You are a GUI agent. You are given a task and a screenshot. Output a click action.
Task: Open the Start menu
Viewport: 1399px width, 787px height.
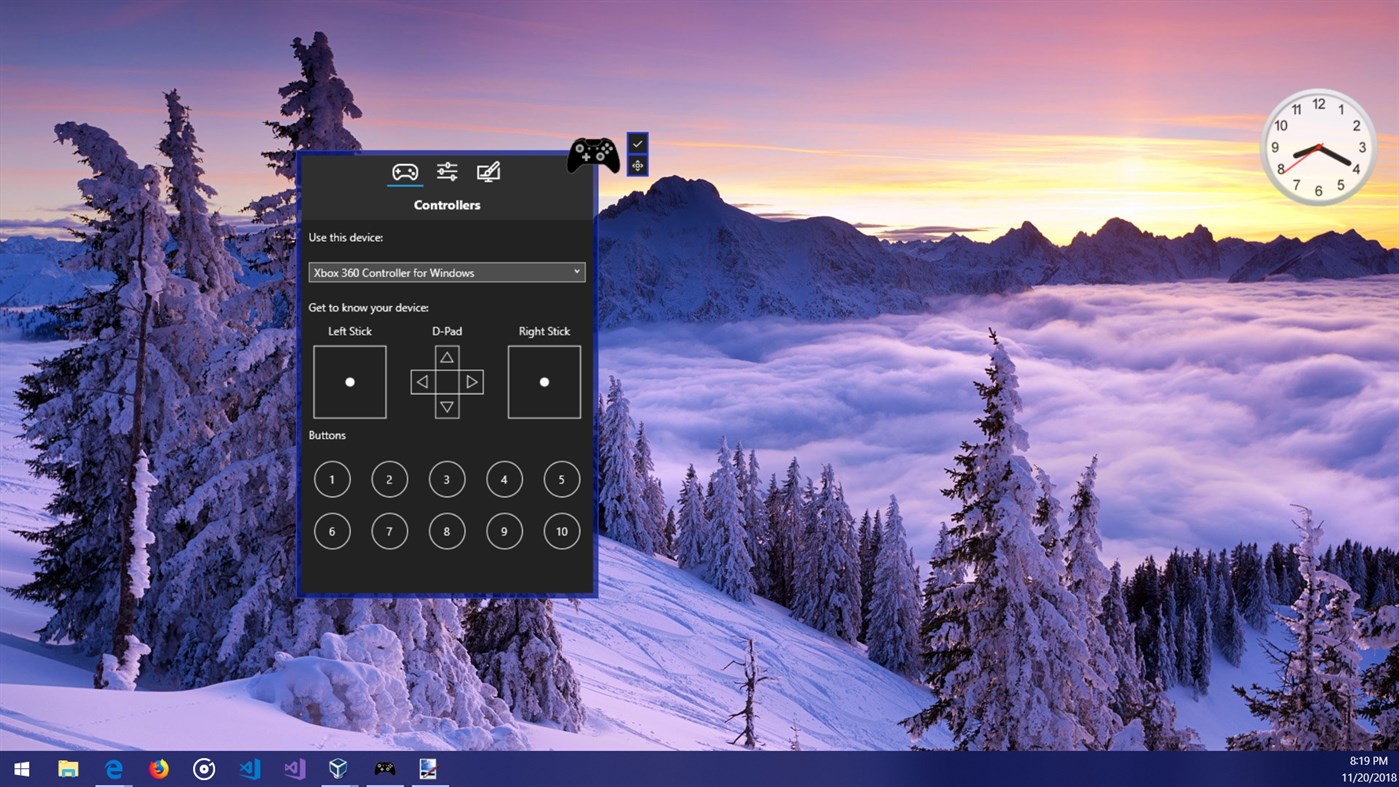tap(20, 768)
